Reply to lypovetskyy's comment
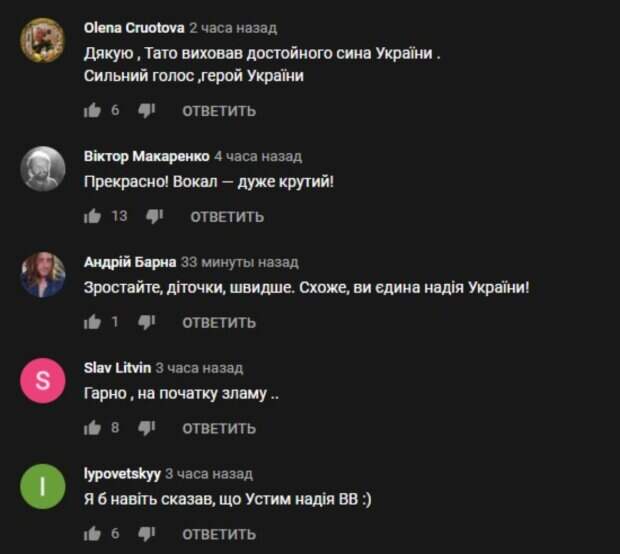The height and width of the screenshot is (554, 620). tap(219, 535)
